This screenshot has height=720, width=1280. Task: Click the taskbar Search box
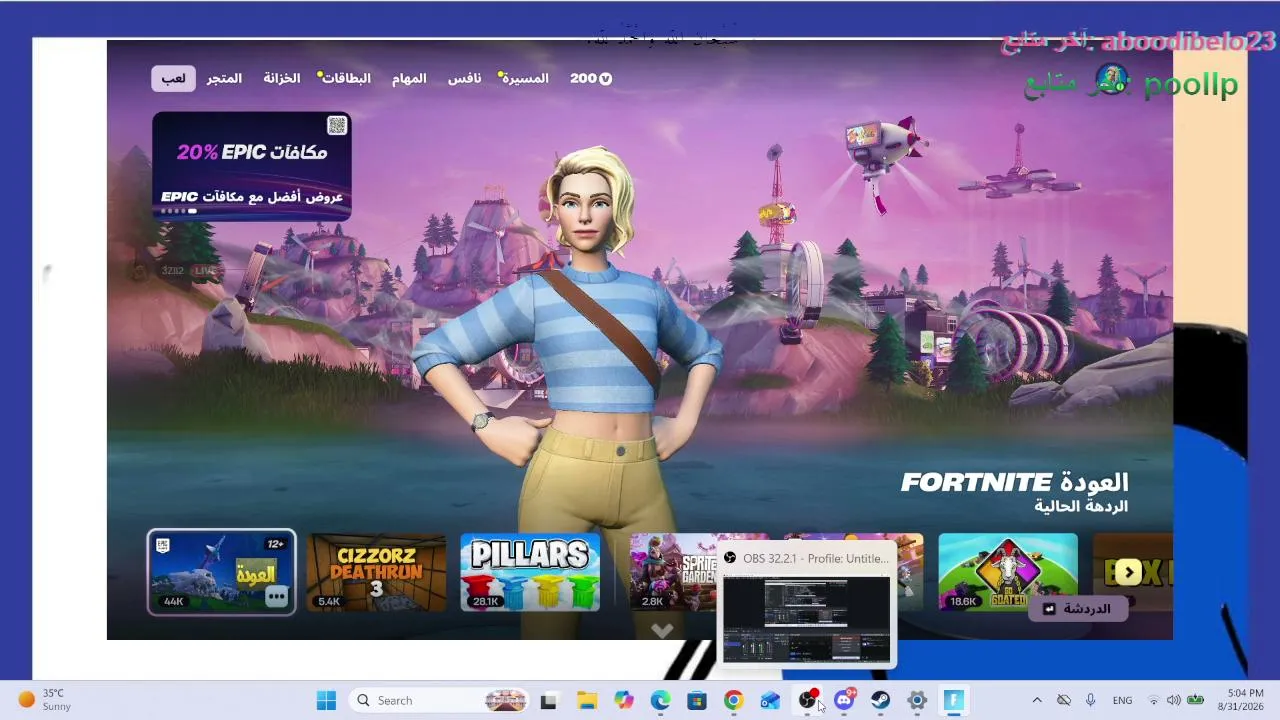(440, 700)
